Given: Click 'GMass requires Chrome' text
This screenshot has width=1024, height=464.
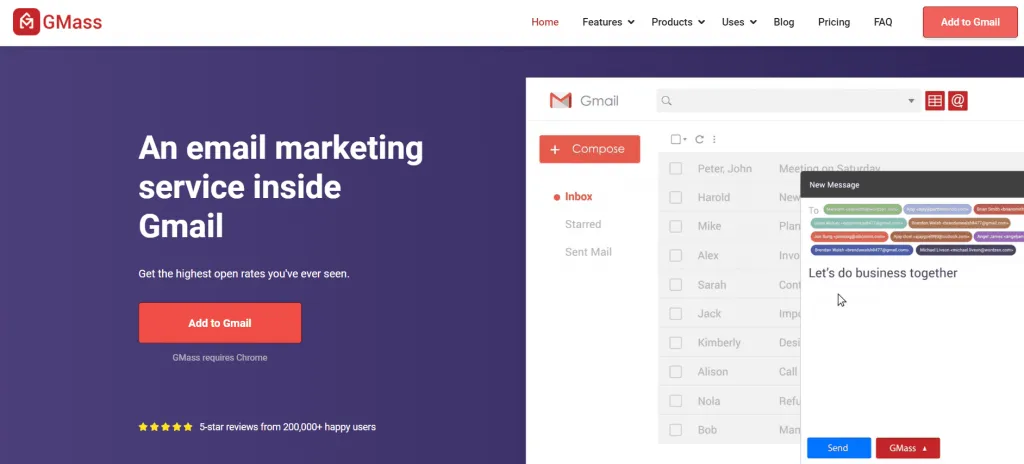Looking at the screenshot, I should click(x=219, y=357).
